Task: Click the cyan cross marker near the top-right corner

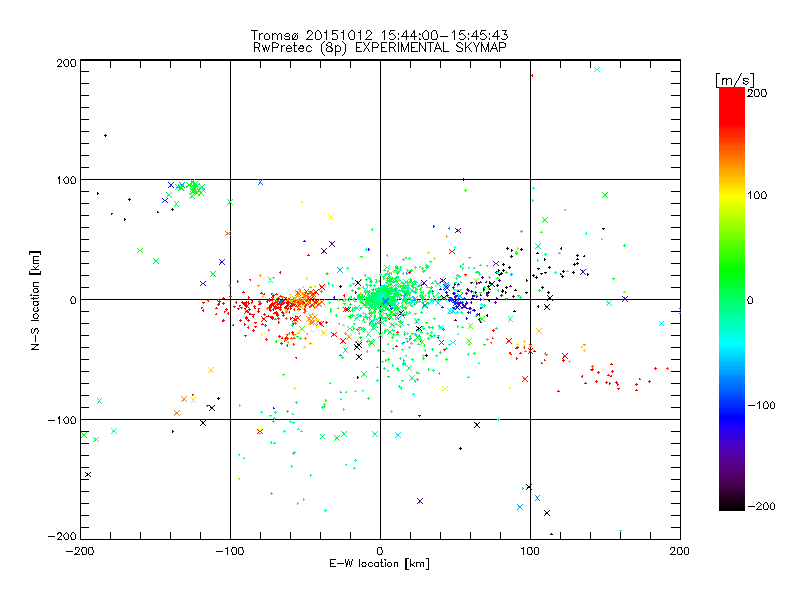Action: tap(597, 69)
